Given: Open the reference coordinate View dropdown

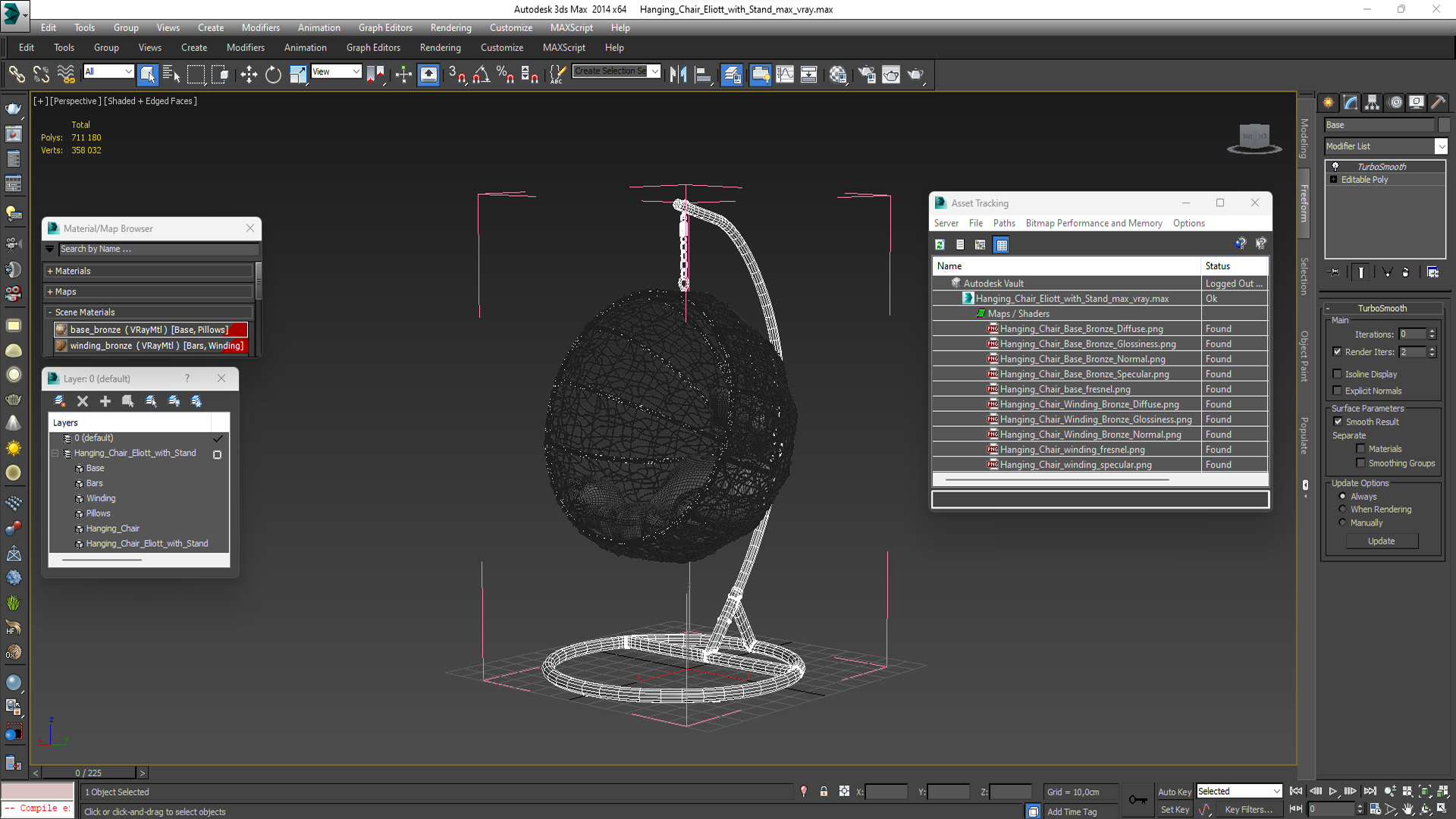Looking at the screenshot, I should pos(336,71).
